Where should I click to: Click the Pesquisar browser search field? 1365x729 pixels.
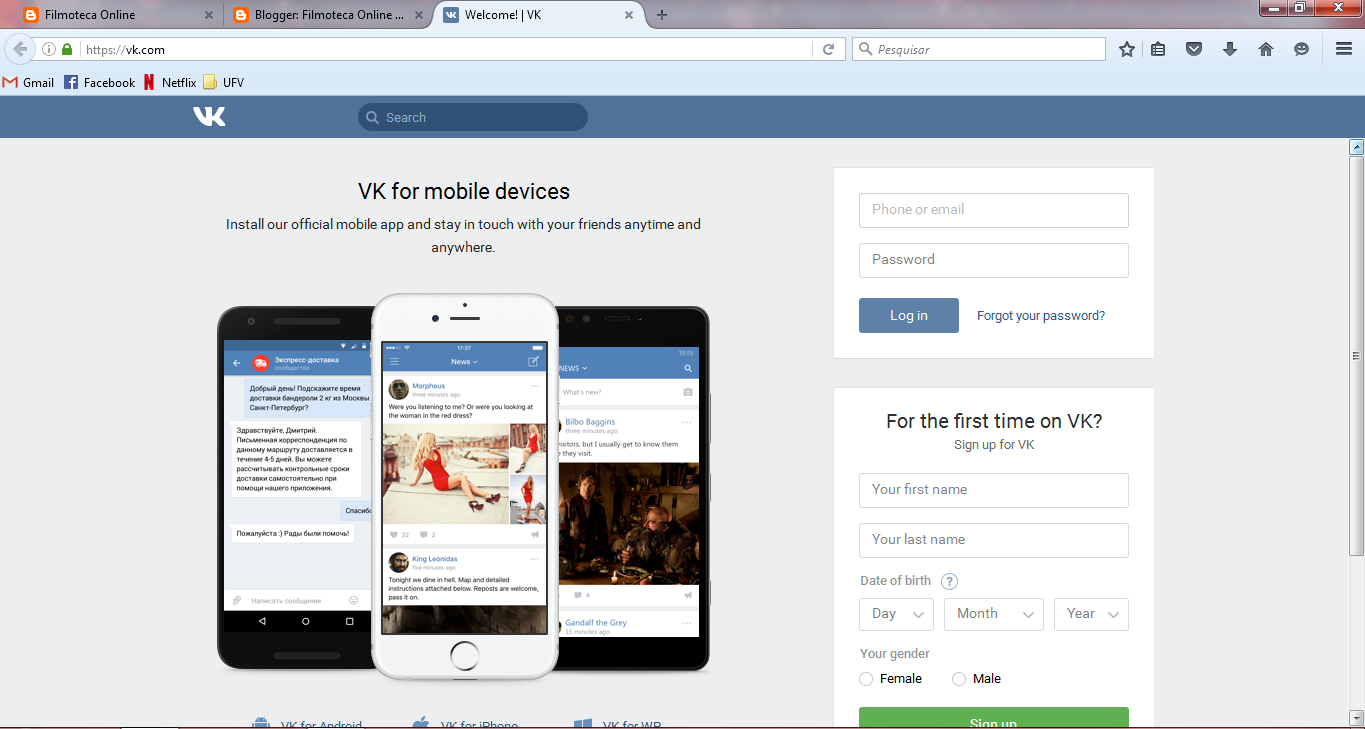tap(979, 49)
